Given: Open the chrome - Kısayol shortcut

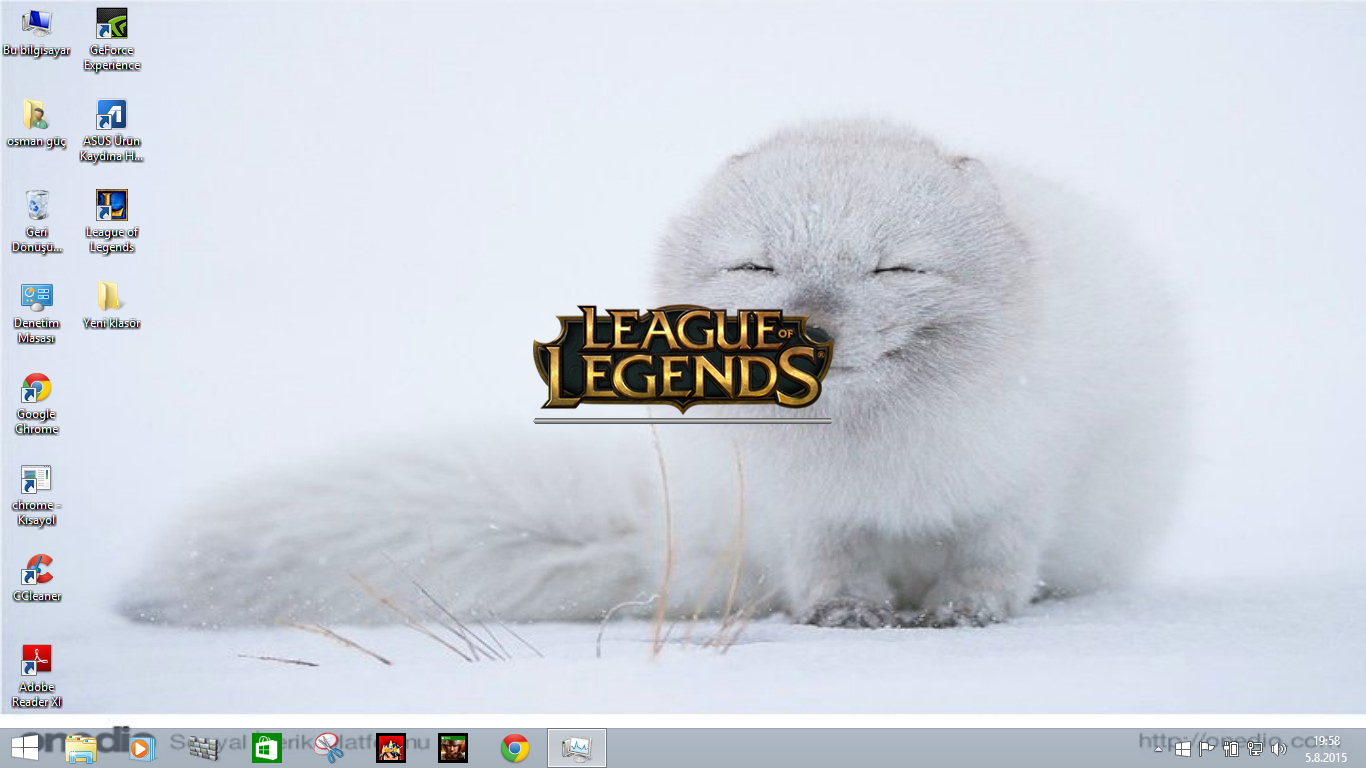Looking at the screenshot, I should pos(37,480).
